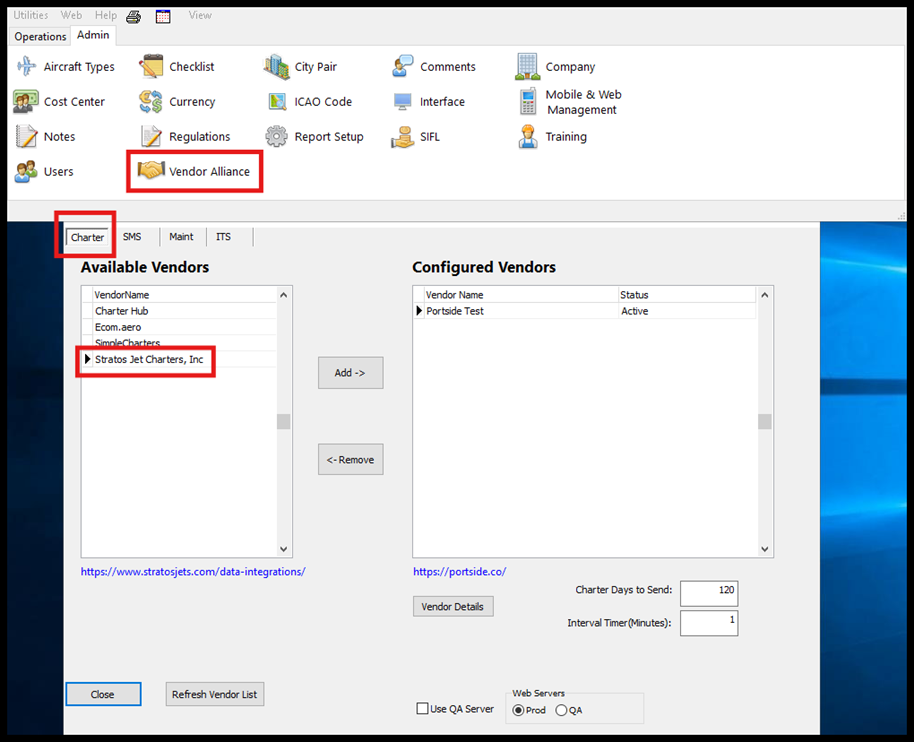
Task: Click the Charter Days to Send field
Action: 708,591
